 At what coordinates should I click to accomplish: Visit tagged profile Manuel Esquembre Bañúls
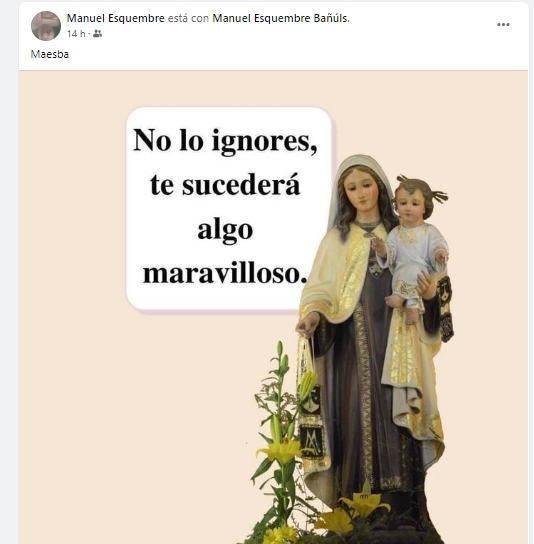pos(281,18)
